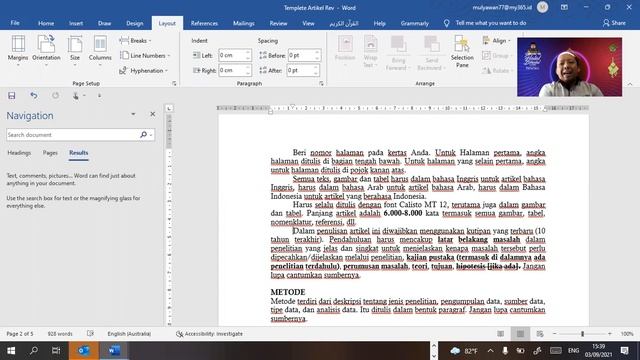Switch to the Insert ribbon tab
The width and height of the screenshot is (640, 360).
76,23
